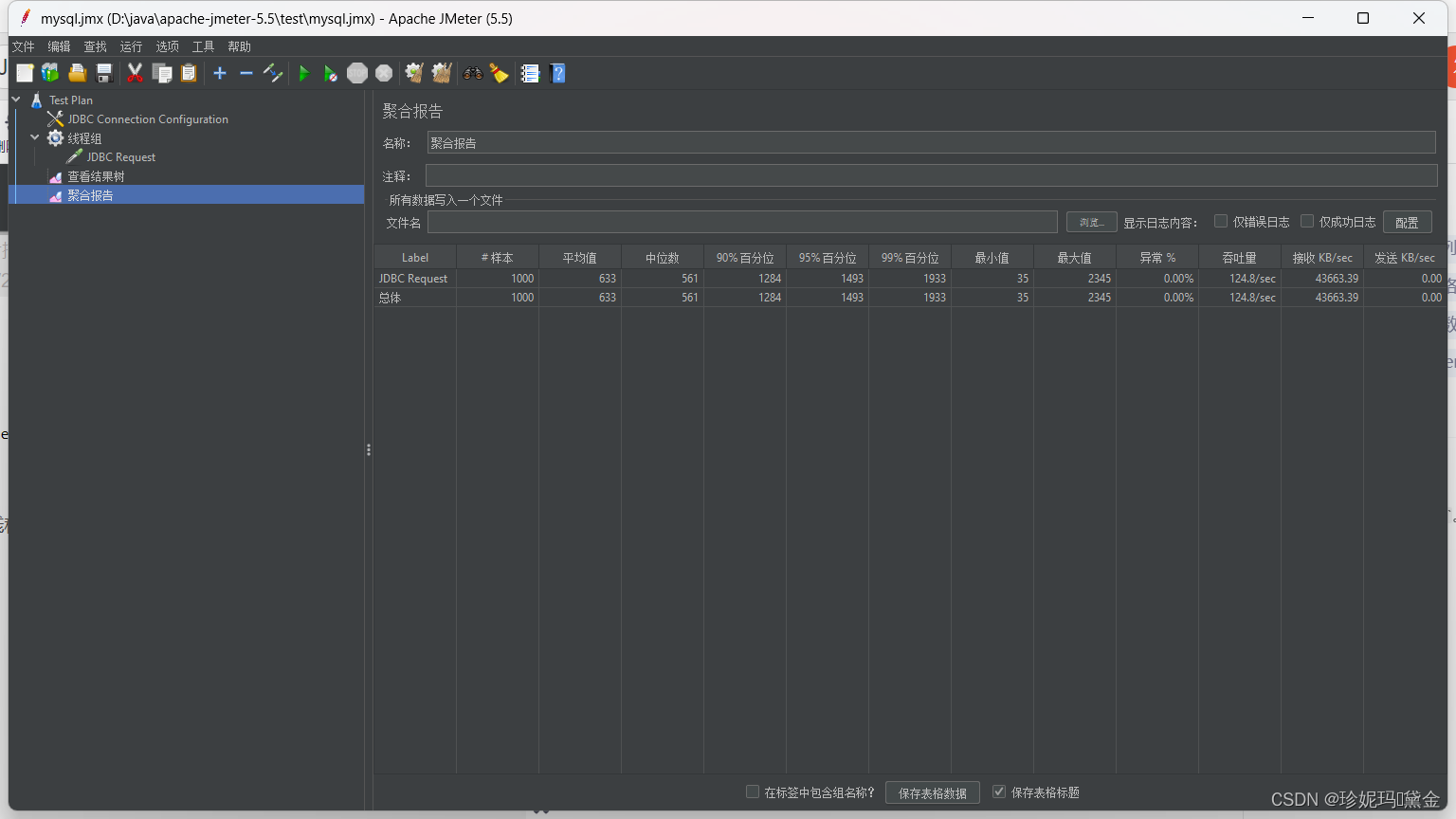Image resolution: width=1456 pixels, height=819 pixels.
Task: Focus the 名称 name field
Action: pyautogui.click(x=931, y=142)
